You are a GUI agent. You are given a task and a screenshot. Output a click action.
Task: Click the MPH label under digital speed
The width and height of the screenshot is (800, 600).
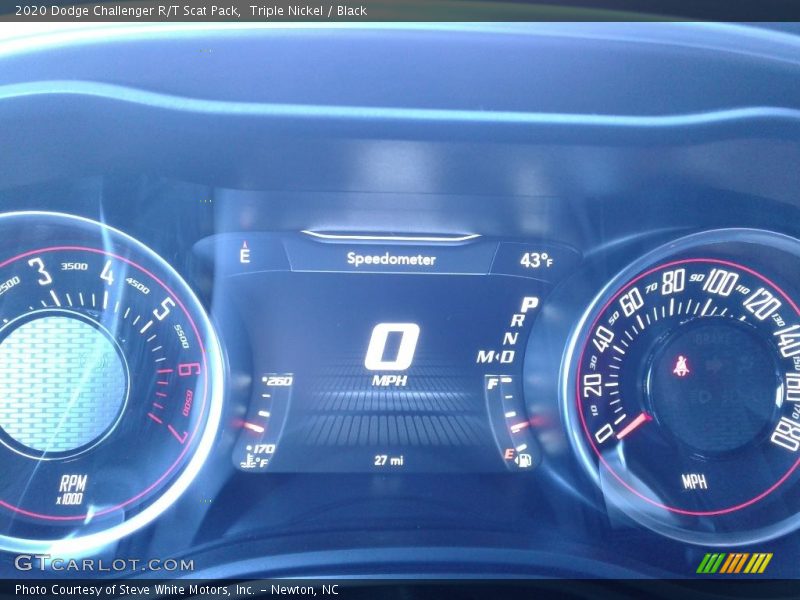pyautogui.click(x=389, y=381)
